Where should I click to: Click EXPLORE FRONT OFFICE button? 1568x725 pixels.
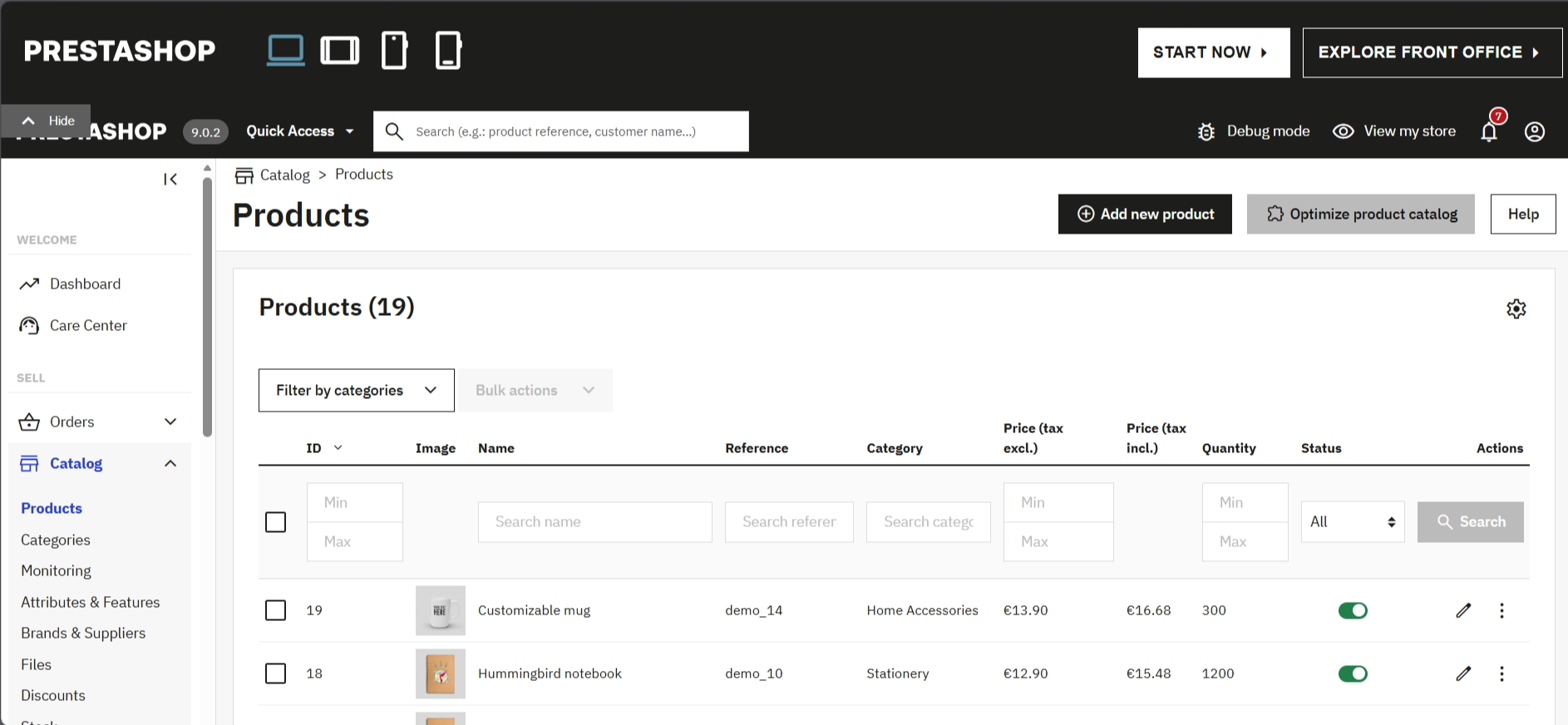[1432, 52]
